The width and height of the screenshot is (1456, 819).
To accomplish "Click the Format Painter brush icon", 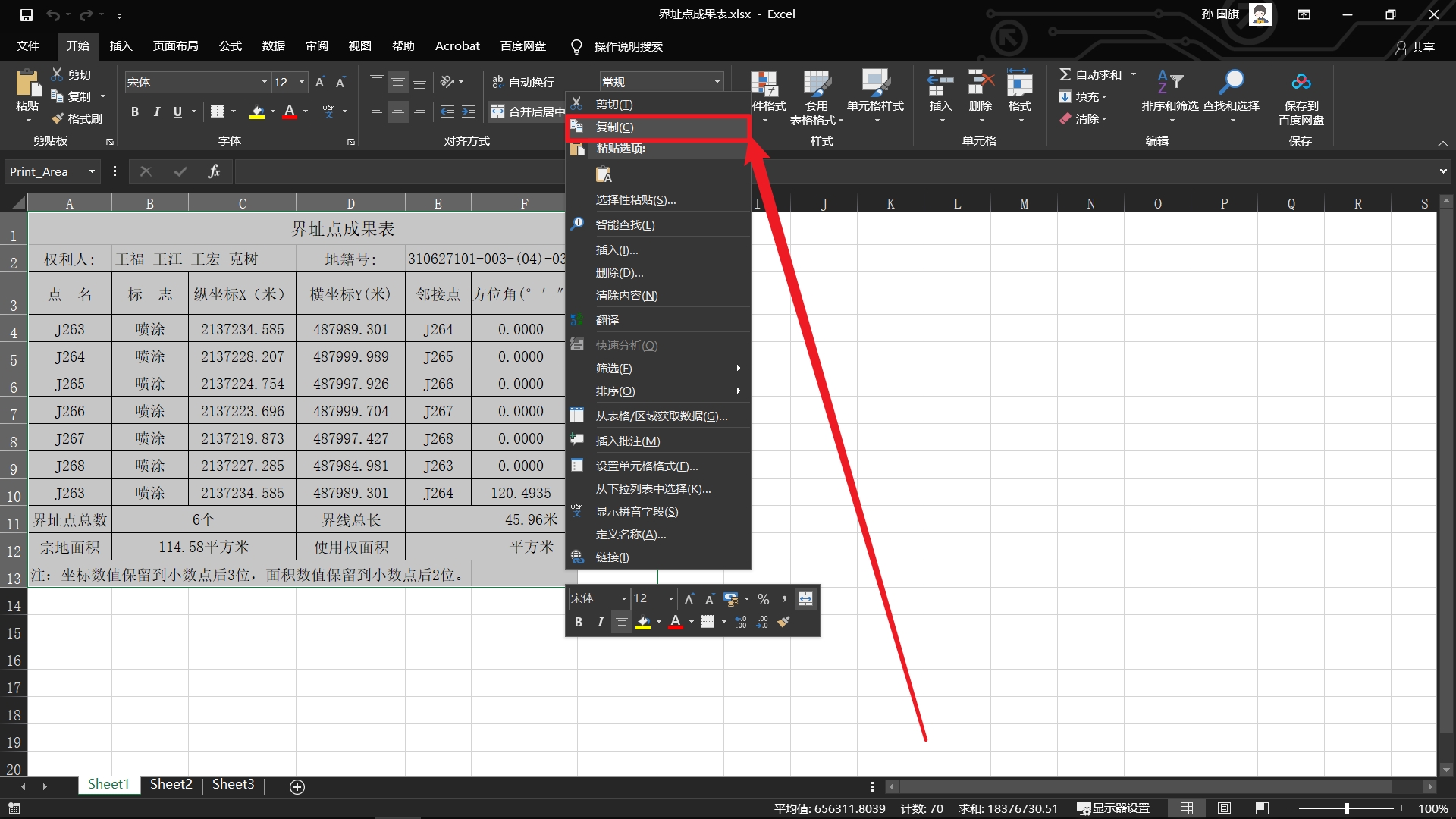I will click(x=58, y=118).
